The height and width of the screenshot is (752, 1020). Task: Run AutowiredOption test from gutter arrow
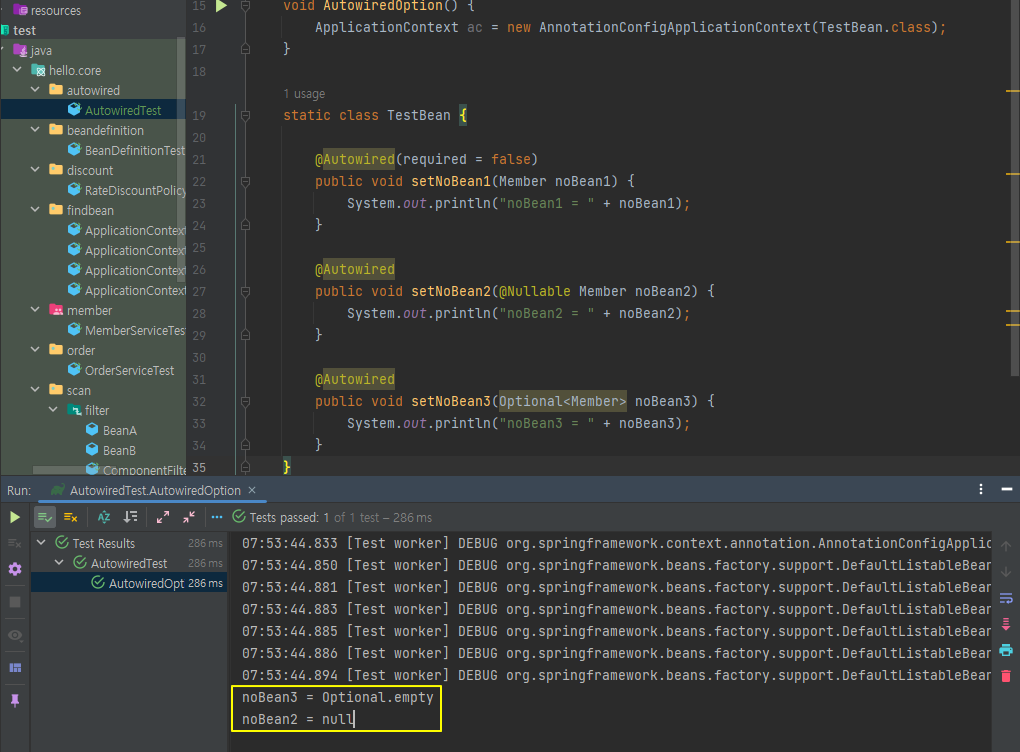click(221, 7)
